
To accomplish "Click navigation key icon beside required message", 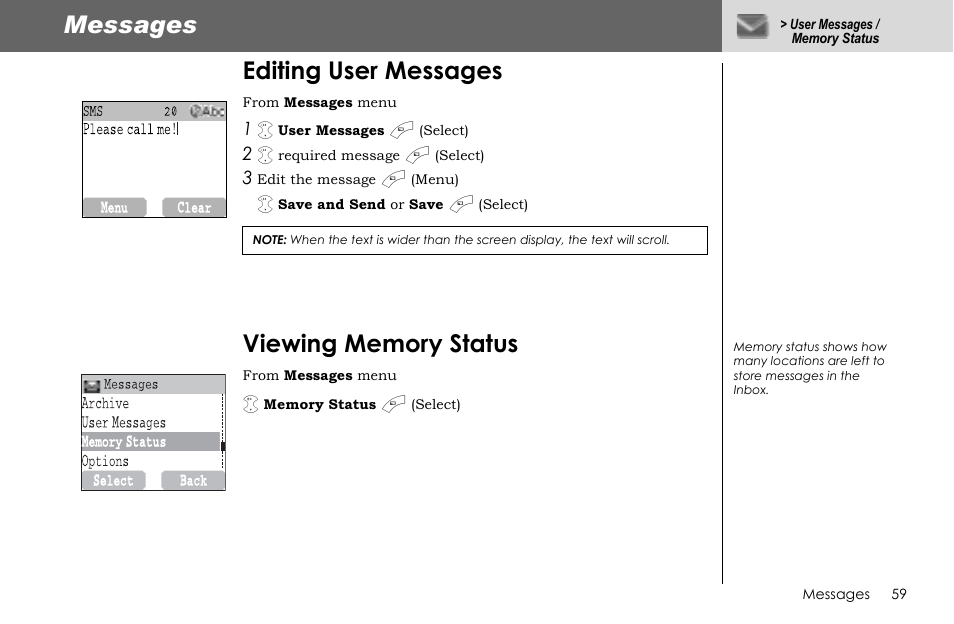I will (265, 155).
